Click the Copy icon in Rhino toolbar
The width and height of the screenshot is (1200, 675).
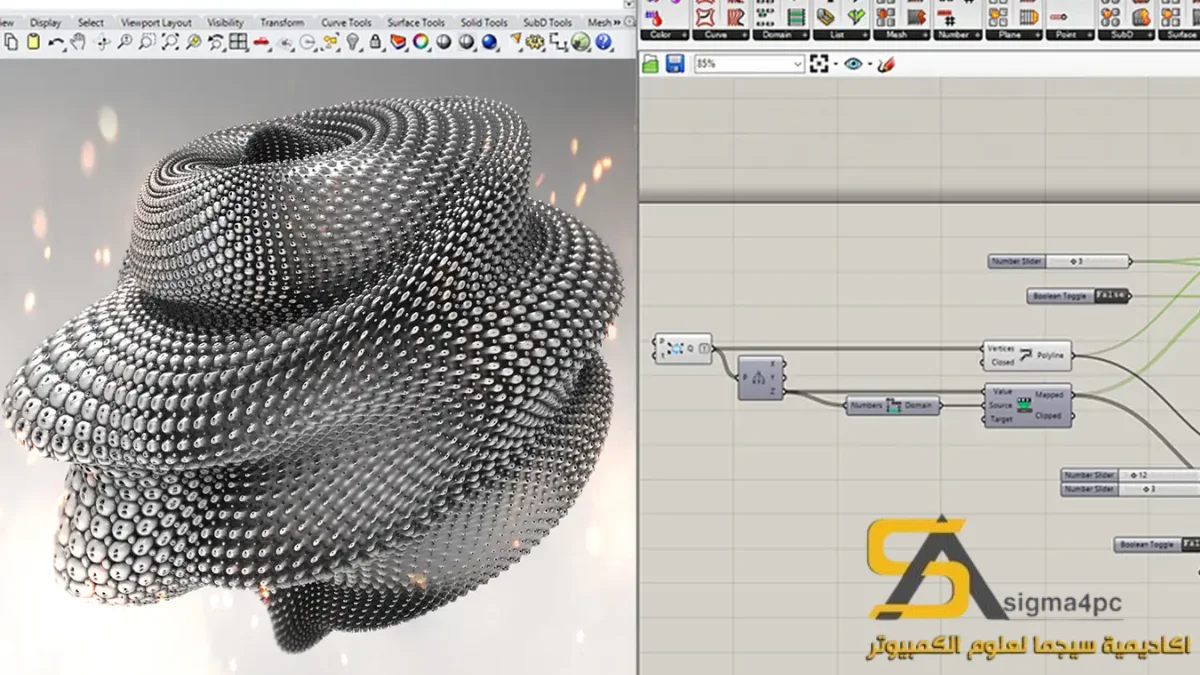coord(10,42)
